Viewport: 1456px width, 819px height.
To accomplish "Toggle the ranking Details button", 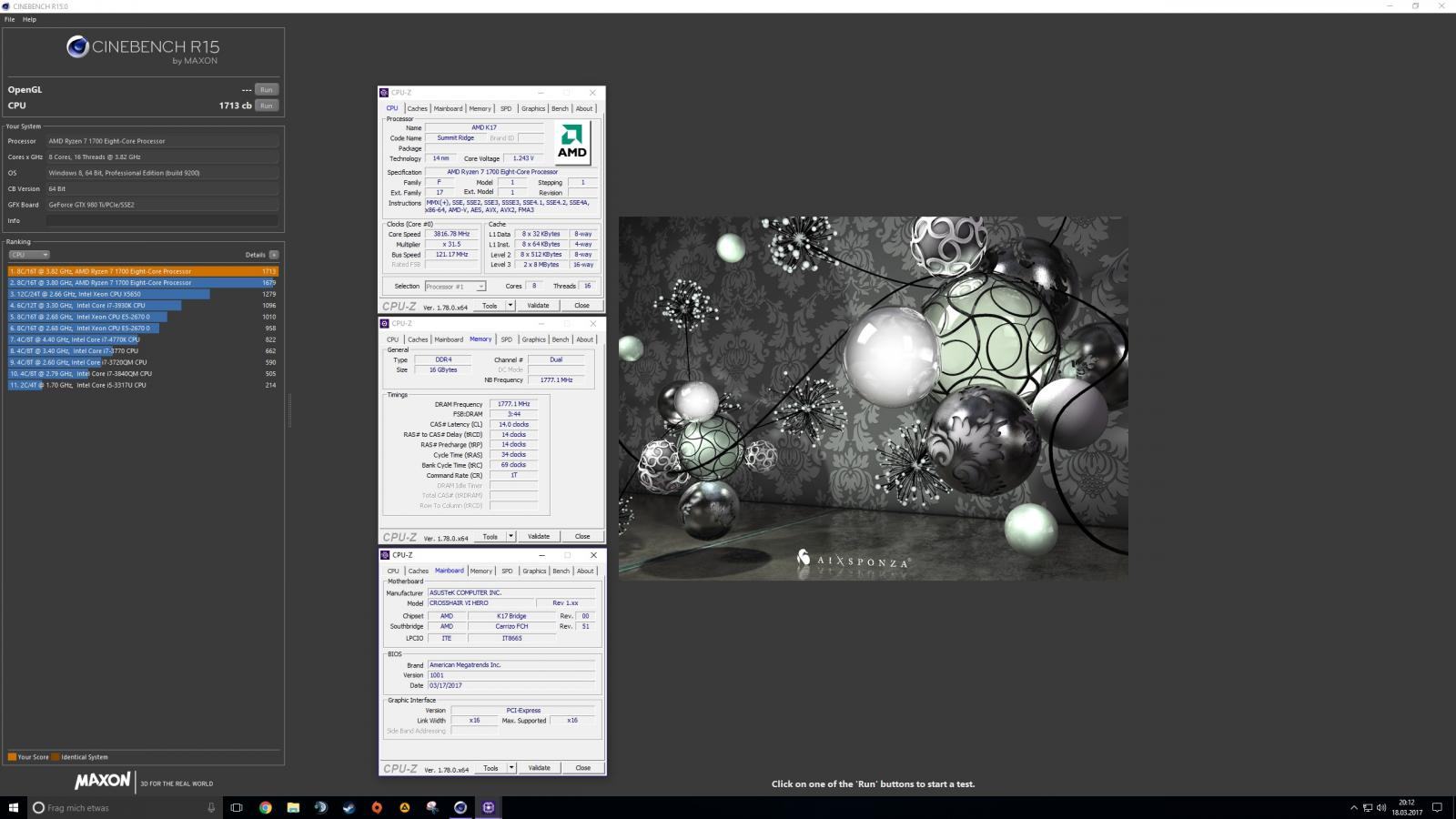I will 273,255.
